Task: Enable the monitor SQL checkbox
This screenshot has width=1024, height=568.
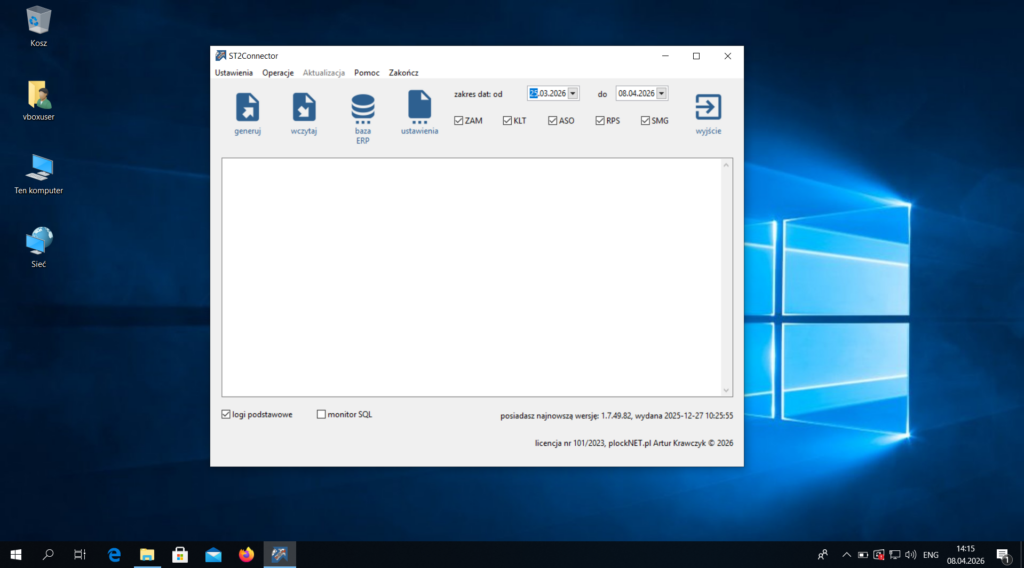Action: (x=321, y=414)
